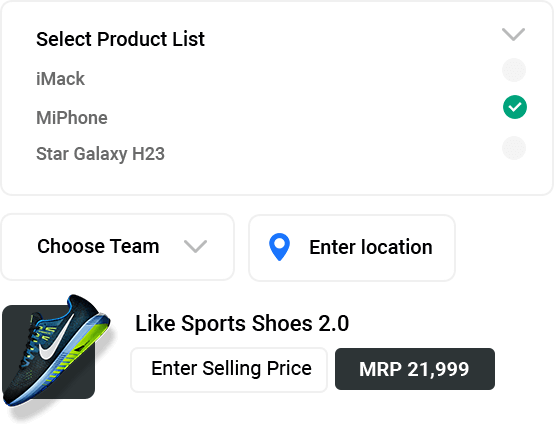Click the Enter location button
This screenshot has width=554, height=425.
coord(352,248)
